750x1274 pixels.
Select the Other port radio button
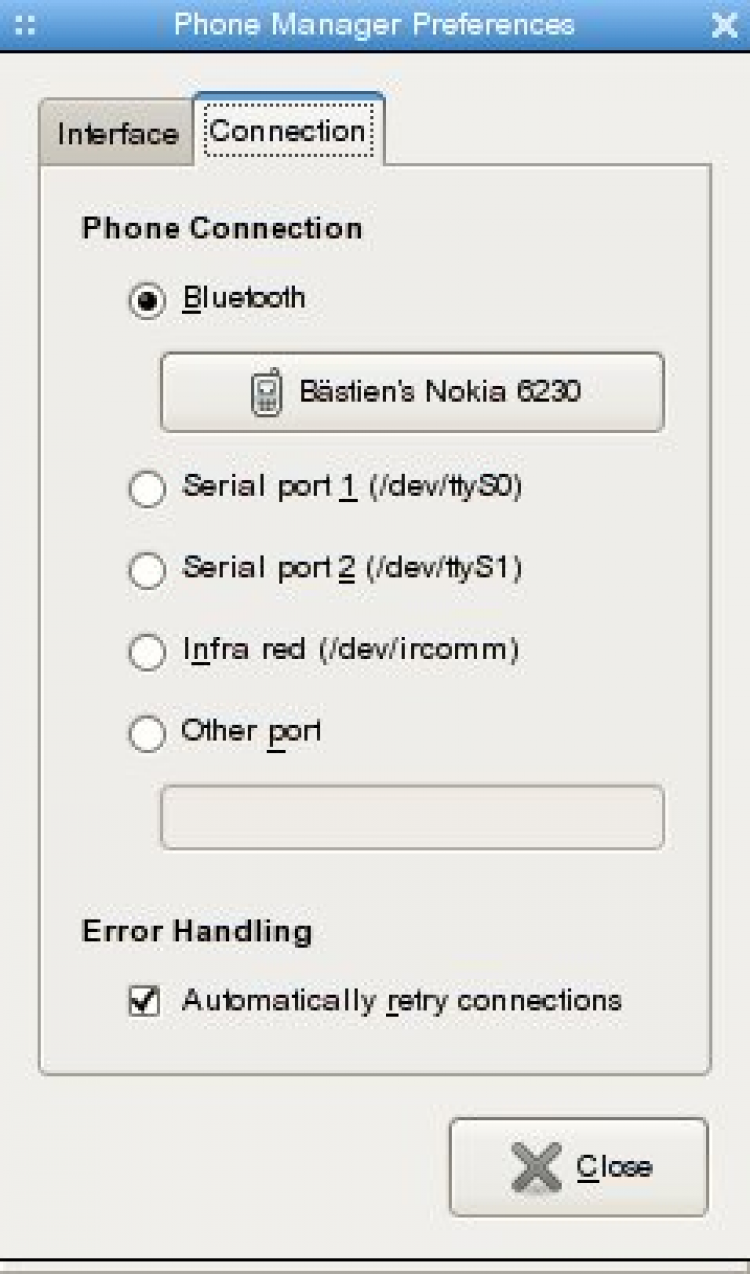click(148, 733)
